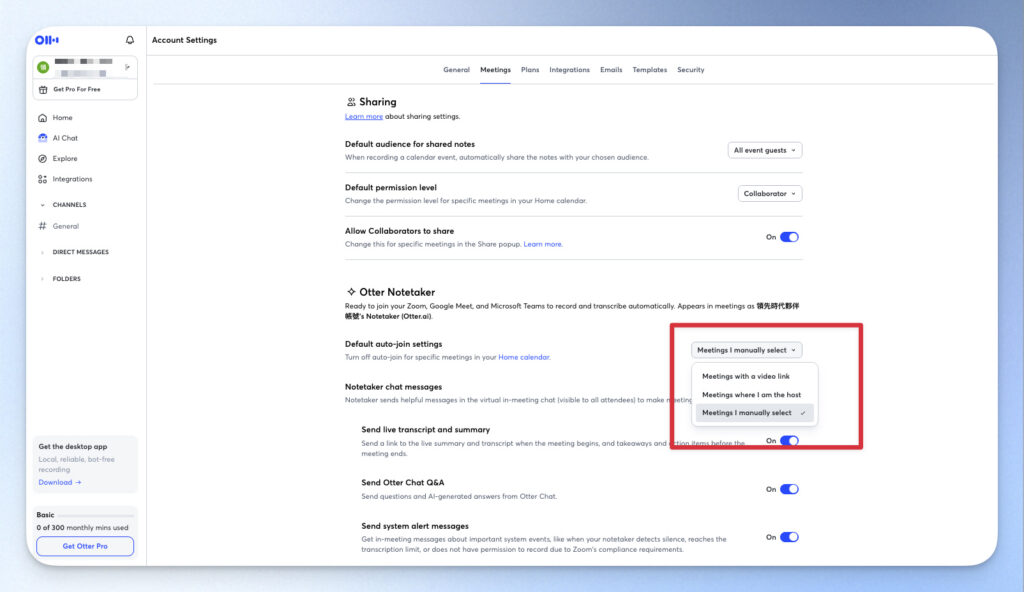Screen dimensions: 1024x592
Task: Open All event guests audience dropdown
Action: tap(765, 150)
